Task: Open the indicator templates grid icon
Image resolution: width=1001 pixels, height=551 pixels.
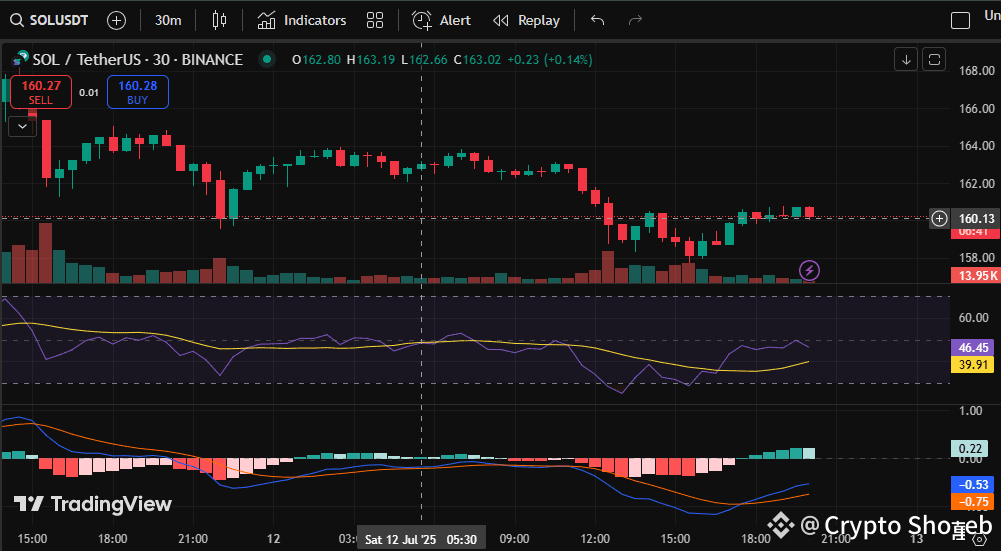Action: (x=375, y=20)
